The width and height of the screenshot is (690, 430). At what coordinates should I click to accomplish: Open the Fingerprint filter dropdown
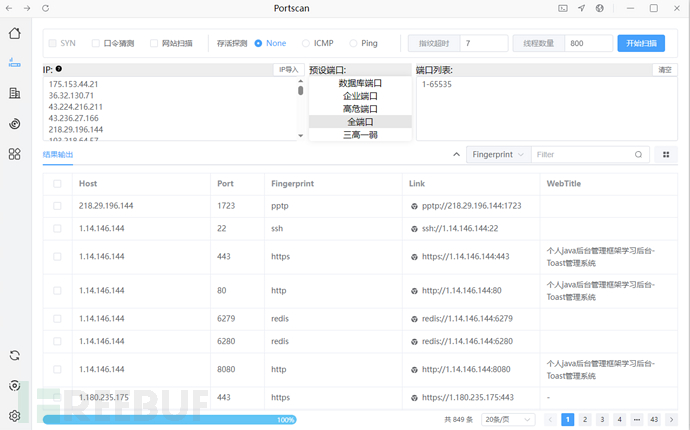tap(498, 154)
